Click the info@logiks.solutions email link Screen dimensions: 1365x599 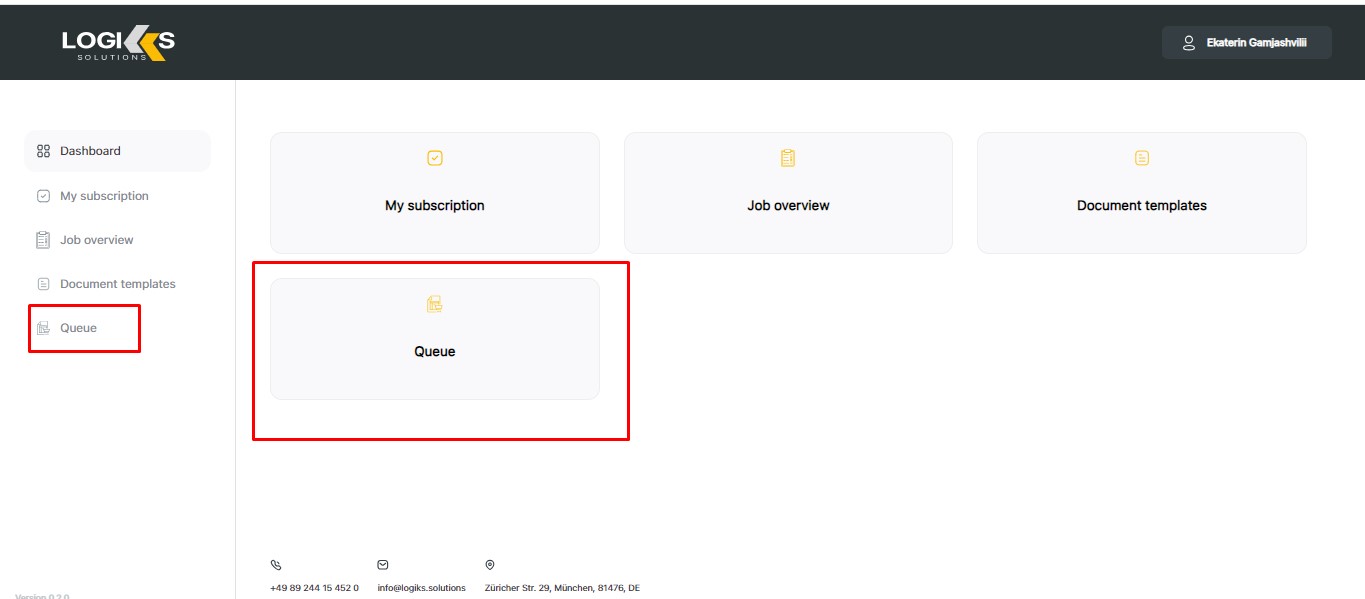(422, 588)
